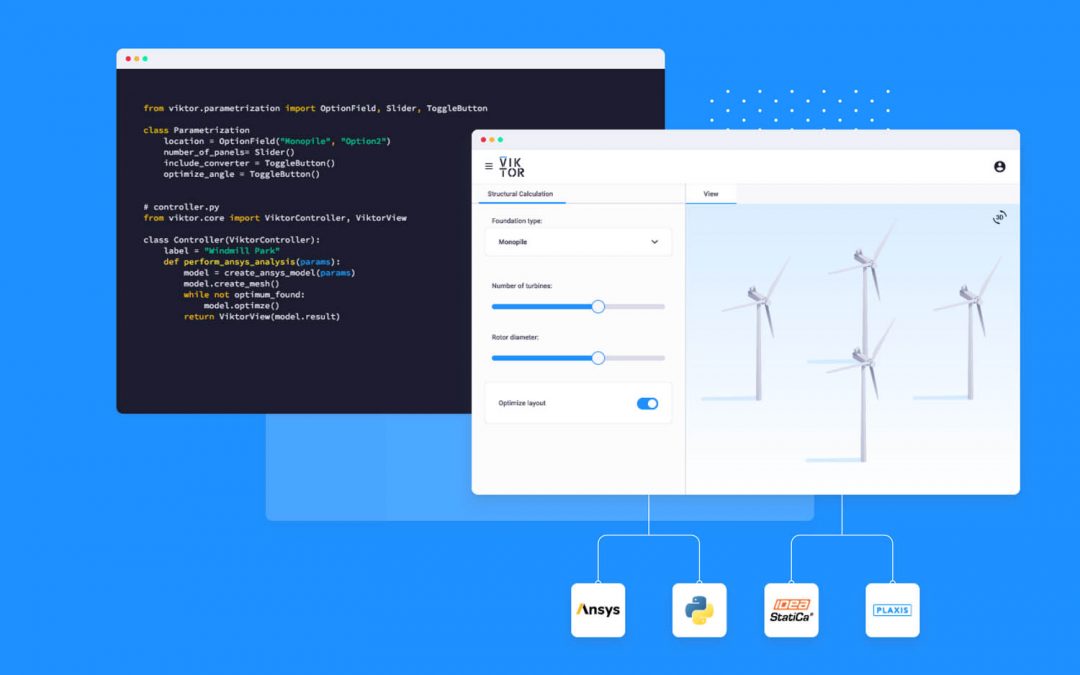
Task: Click the "include_converter = ToggleButton()" line
Action: (249, 163)
